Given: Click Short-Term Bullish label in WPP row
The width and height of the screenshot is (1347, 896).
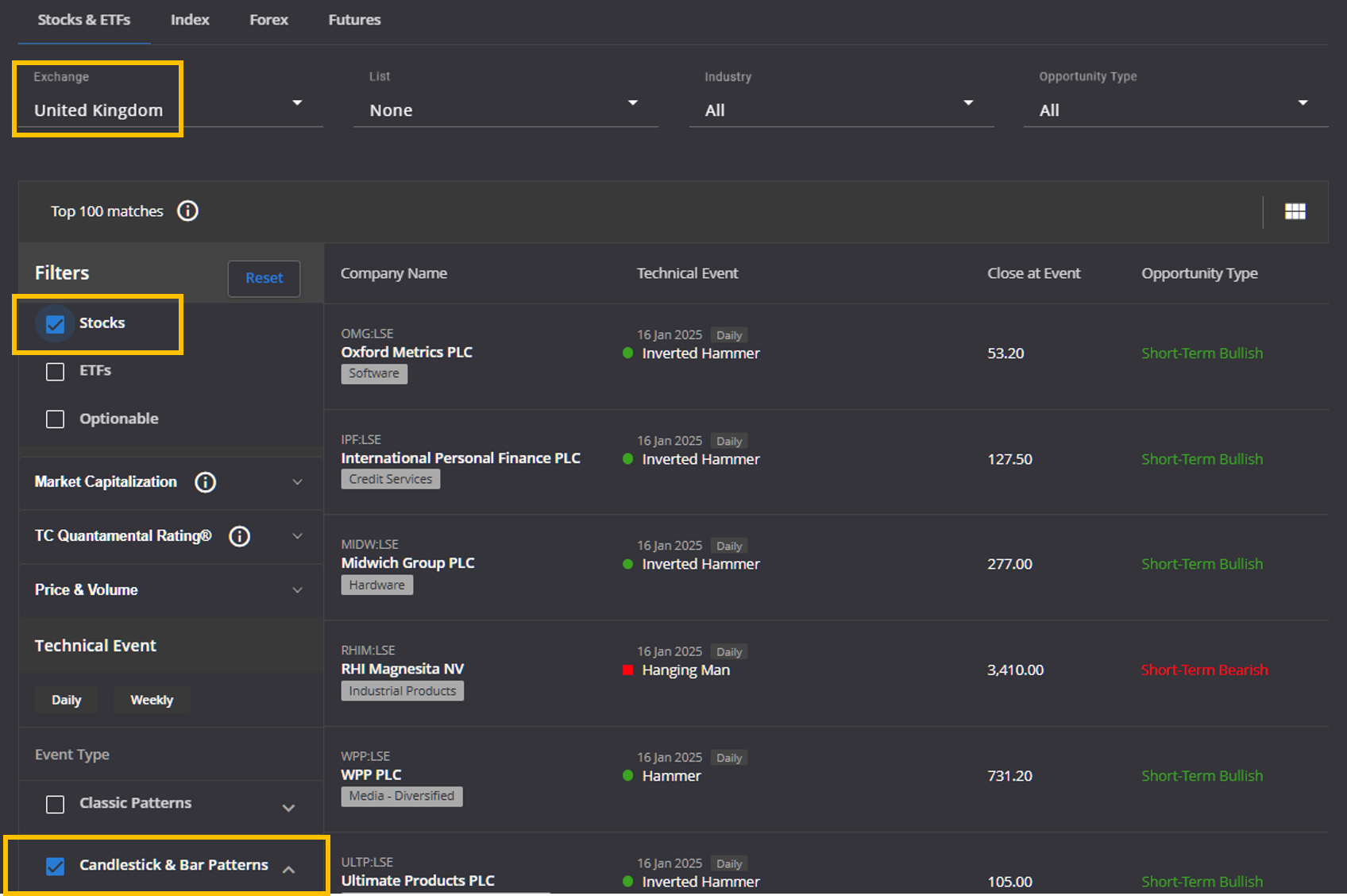Looking at the screenshot, I should point(1202,775).
